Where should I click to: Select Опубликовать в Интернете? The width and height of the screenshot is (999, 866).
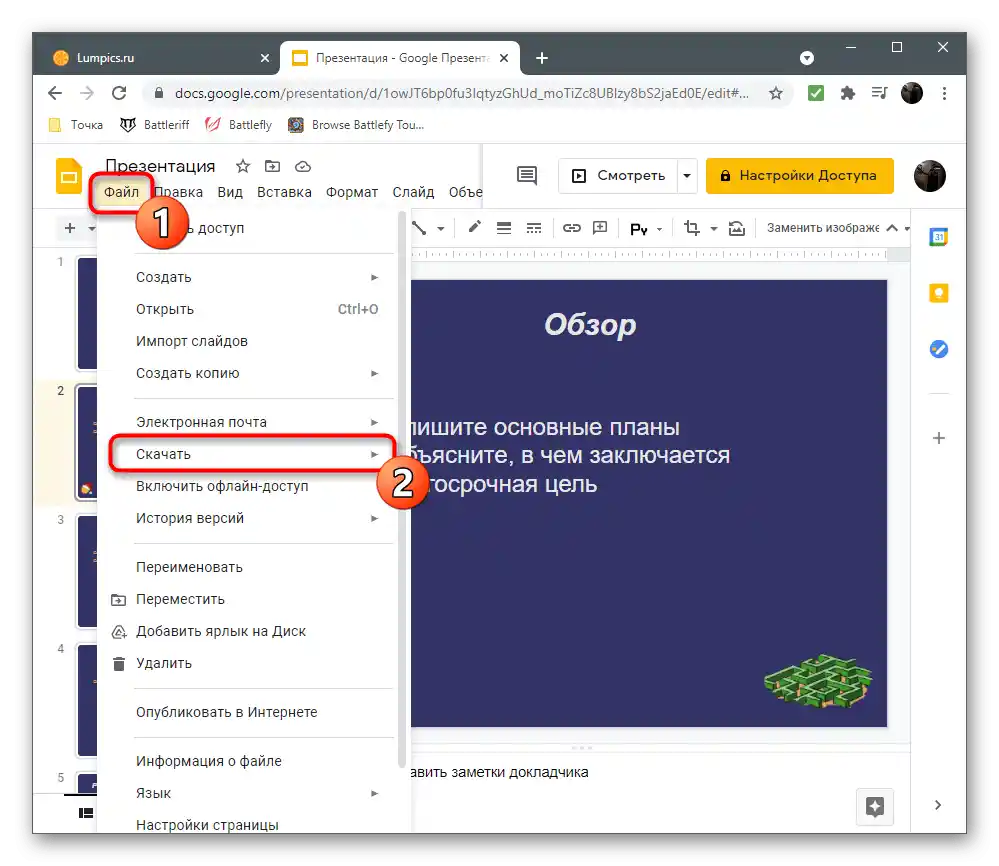pyautogui.click(x=253, y=712)
